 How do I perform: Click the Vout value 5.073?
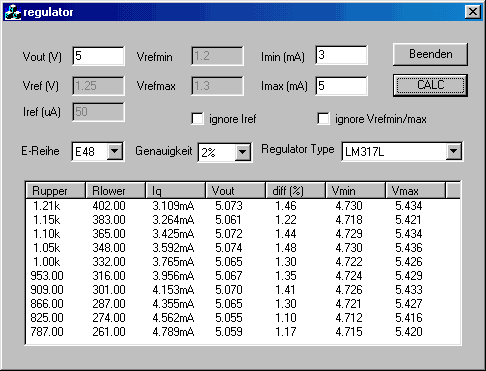[x=229, y=206]
